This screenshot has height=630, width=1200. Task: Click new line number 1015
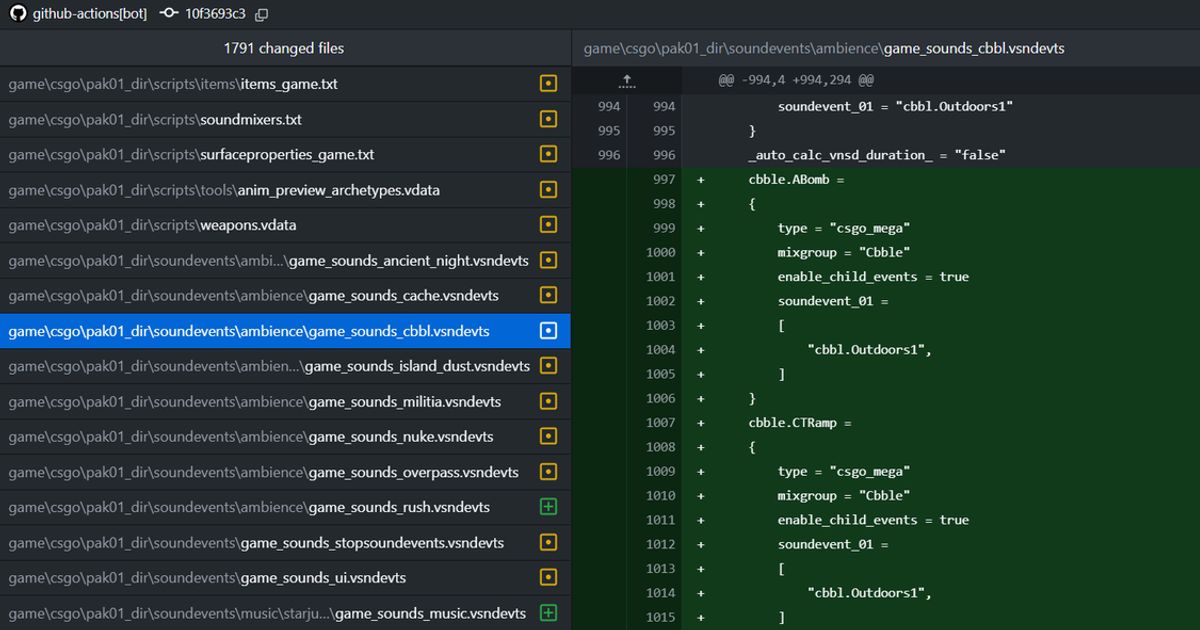[x=661, y=617]
